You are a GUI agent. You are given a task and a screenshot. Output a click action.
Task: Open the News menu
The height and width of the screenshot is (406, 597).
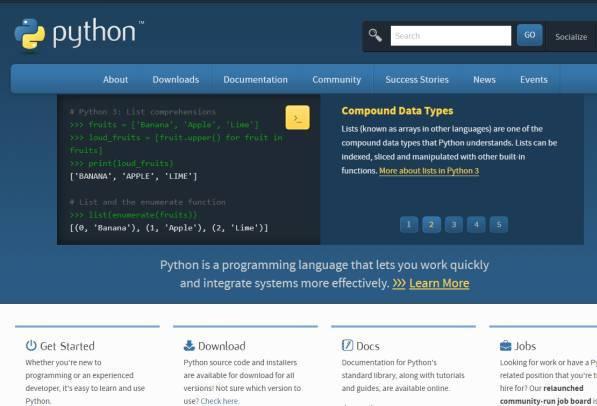coord(484,80)
